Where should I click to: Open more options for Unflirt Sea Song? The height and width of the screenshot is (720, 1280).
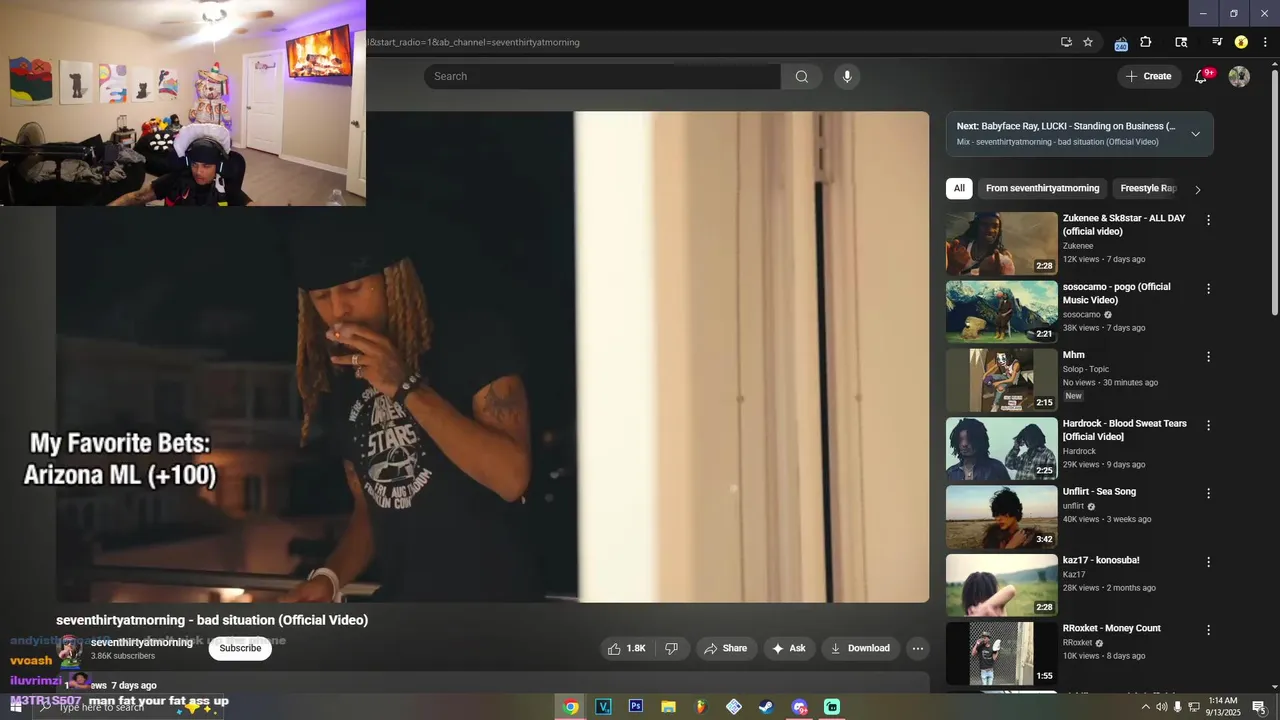pos(1208,494)
